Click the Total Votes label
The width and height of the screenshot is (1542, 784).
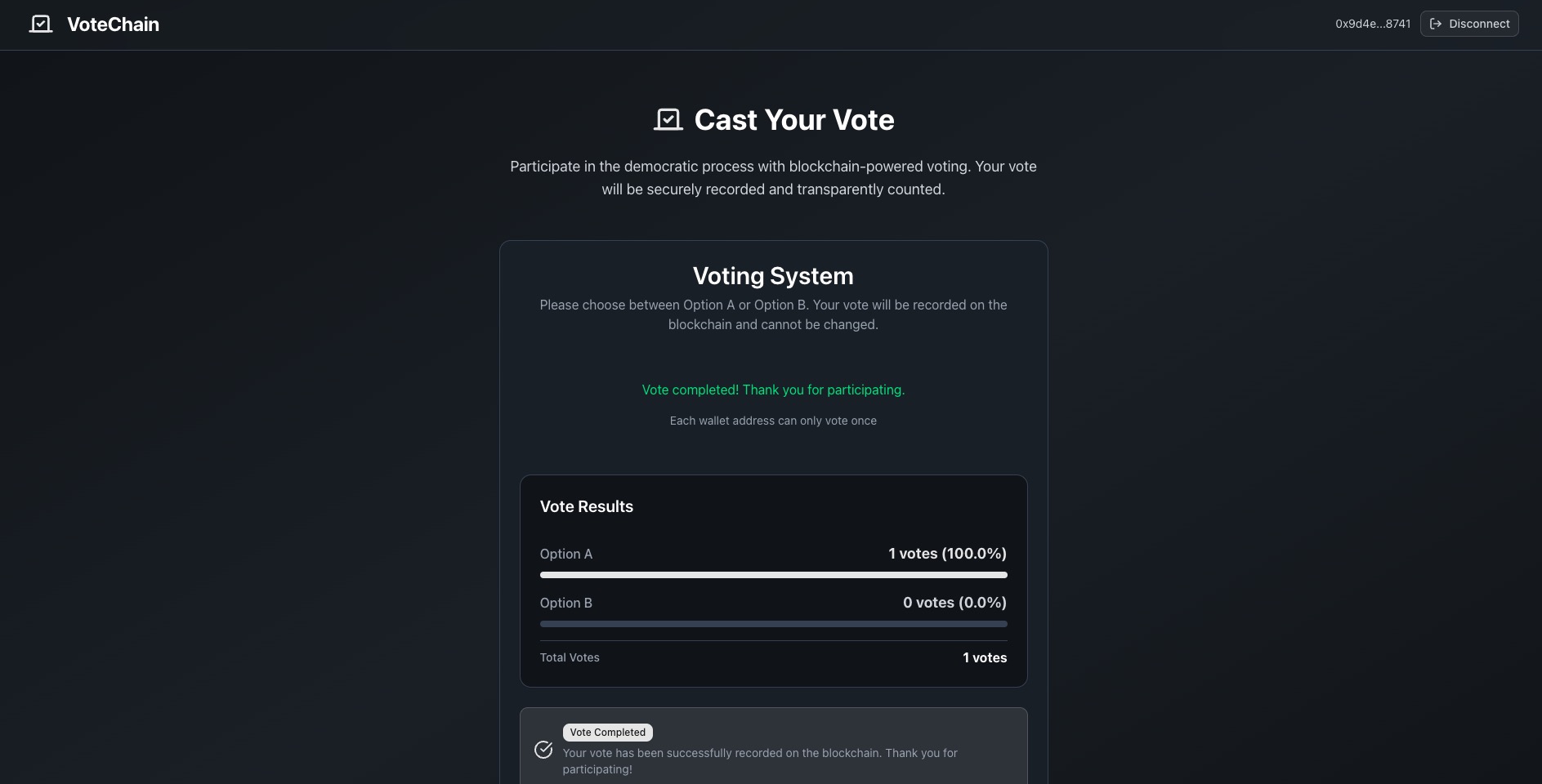(570, 657)
